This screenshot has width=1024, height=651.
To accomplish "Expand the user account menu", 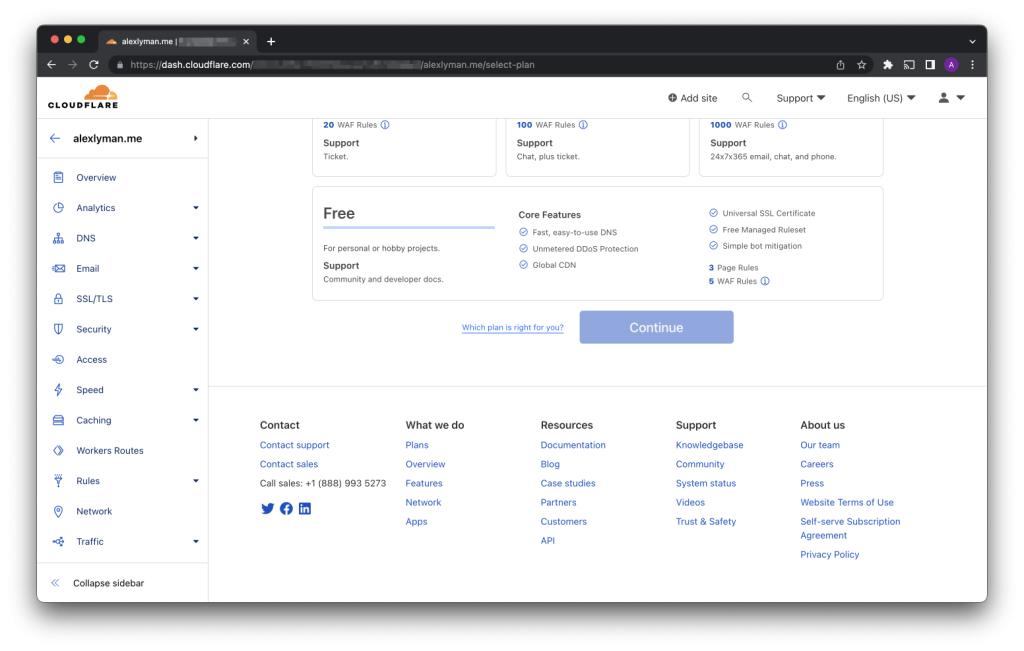I will [951, 98].
